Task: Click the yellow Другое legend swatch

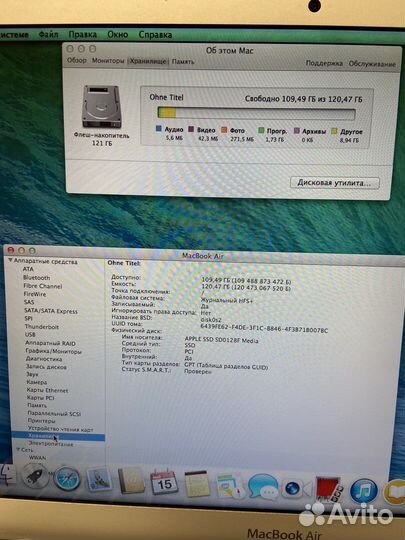Action: tap(334, 131)
